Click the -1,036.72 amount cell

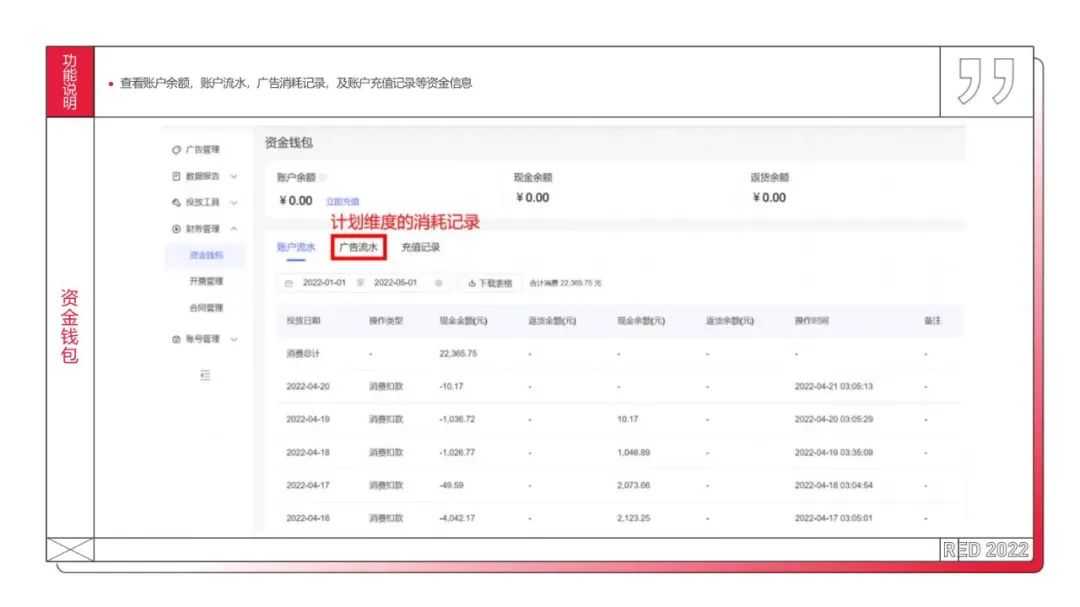457,419
